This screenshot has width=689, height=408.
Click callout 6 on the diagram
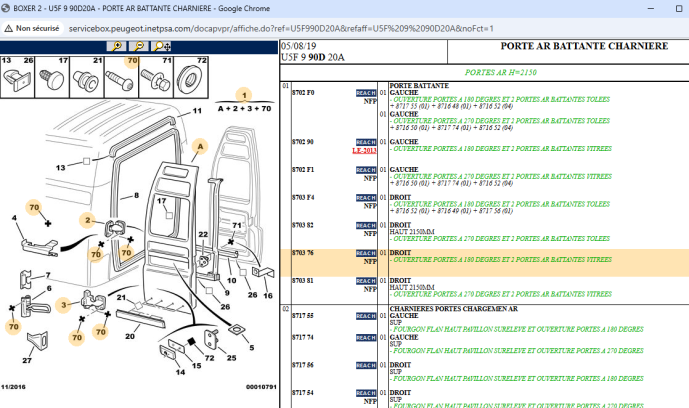(49, 289)
